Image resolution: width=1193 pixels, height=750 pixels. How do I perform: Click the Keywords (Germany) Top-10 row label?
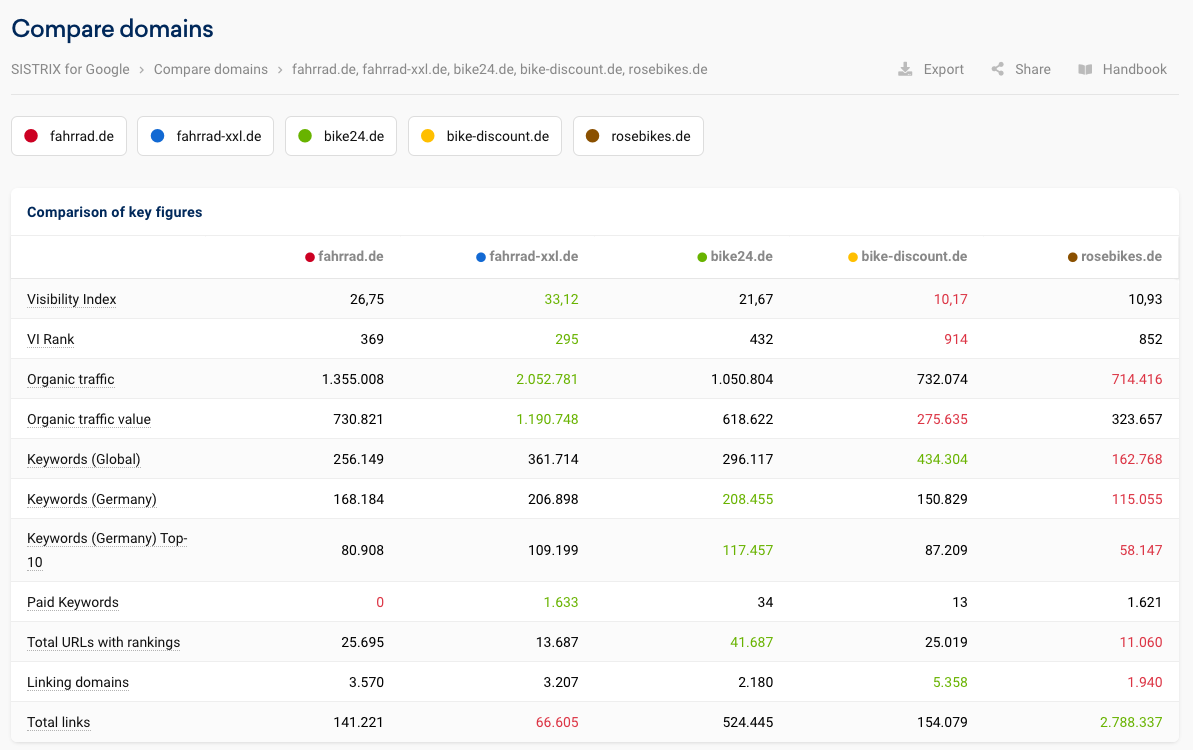(107, 550)
